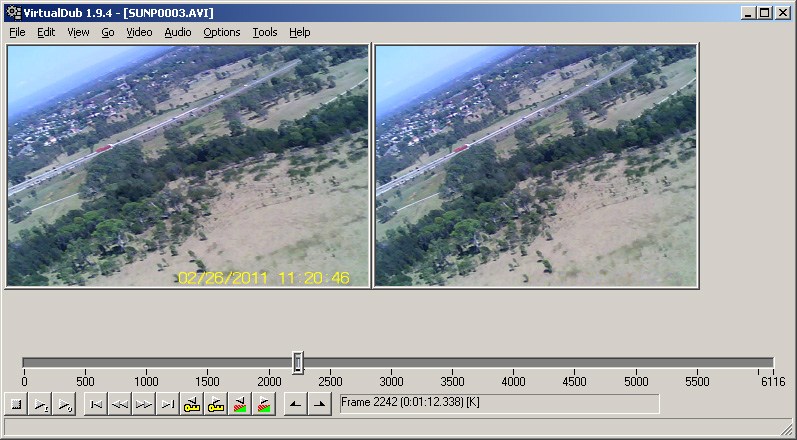This screenshot has height=440, width=797.
Task: Click the timeline at frame 1000
Action: click(146, 363)
